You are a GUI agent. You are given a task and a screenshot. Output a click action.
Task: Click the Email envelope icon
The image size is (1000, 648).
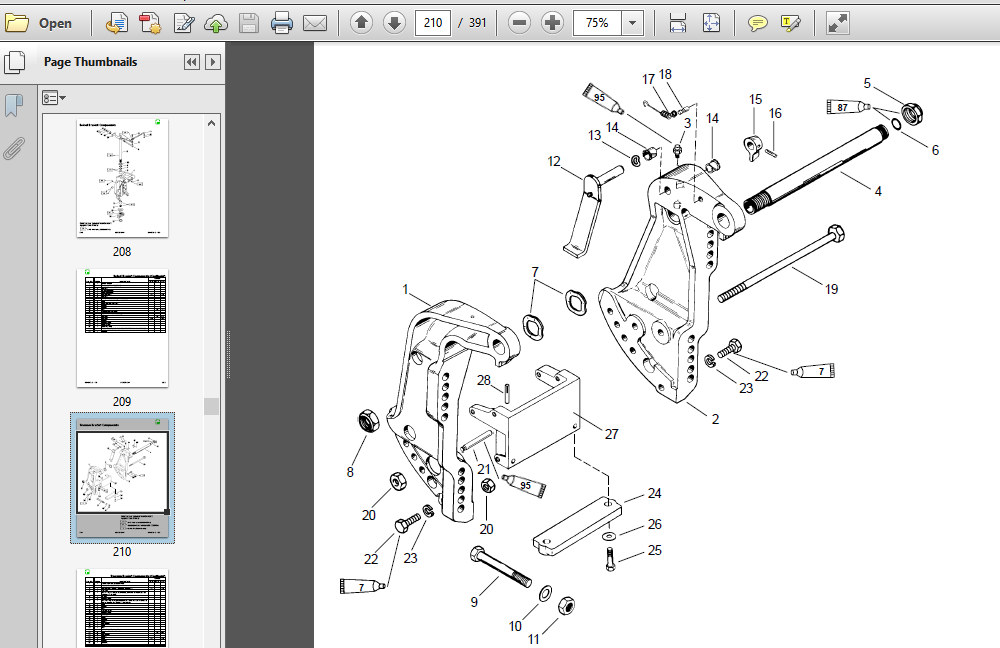[314, 24]
